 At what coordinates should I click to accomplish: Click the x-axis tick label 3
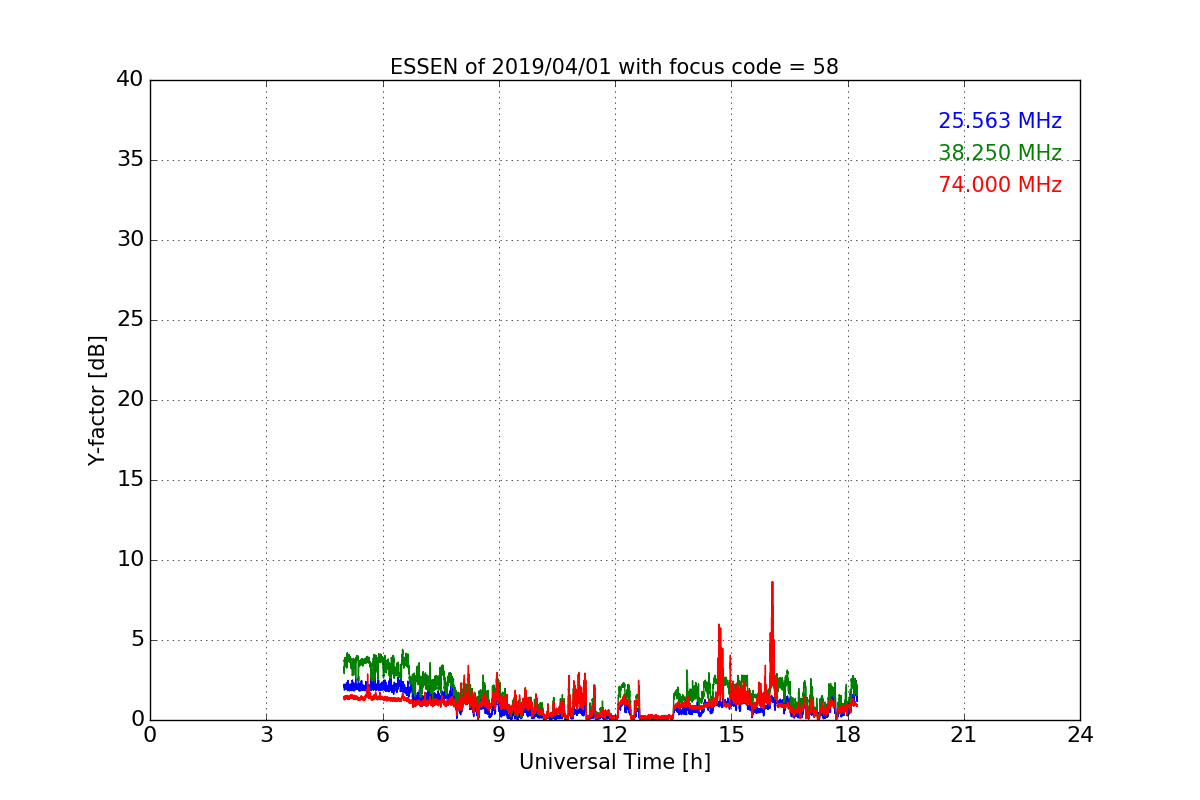266,735
